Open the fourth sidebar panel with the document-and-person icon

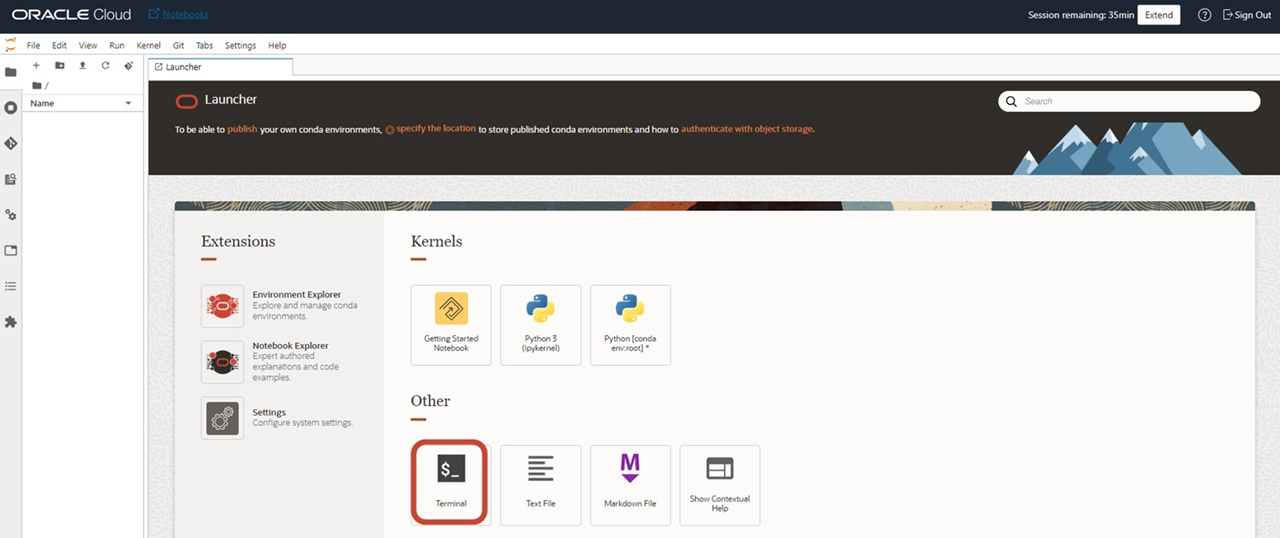pyautogui.click(x=11, y=179)
